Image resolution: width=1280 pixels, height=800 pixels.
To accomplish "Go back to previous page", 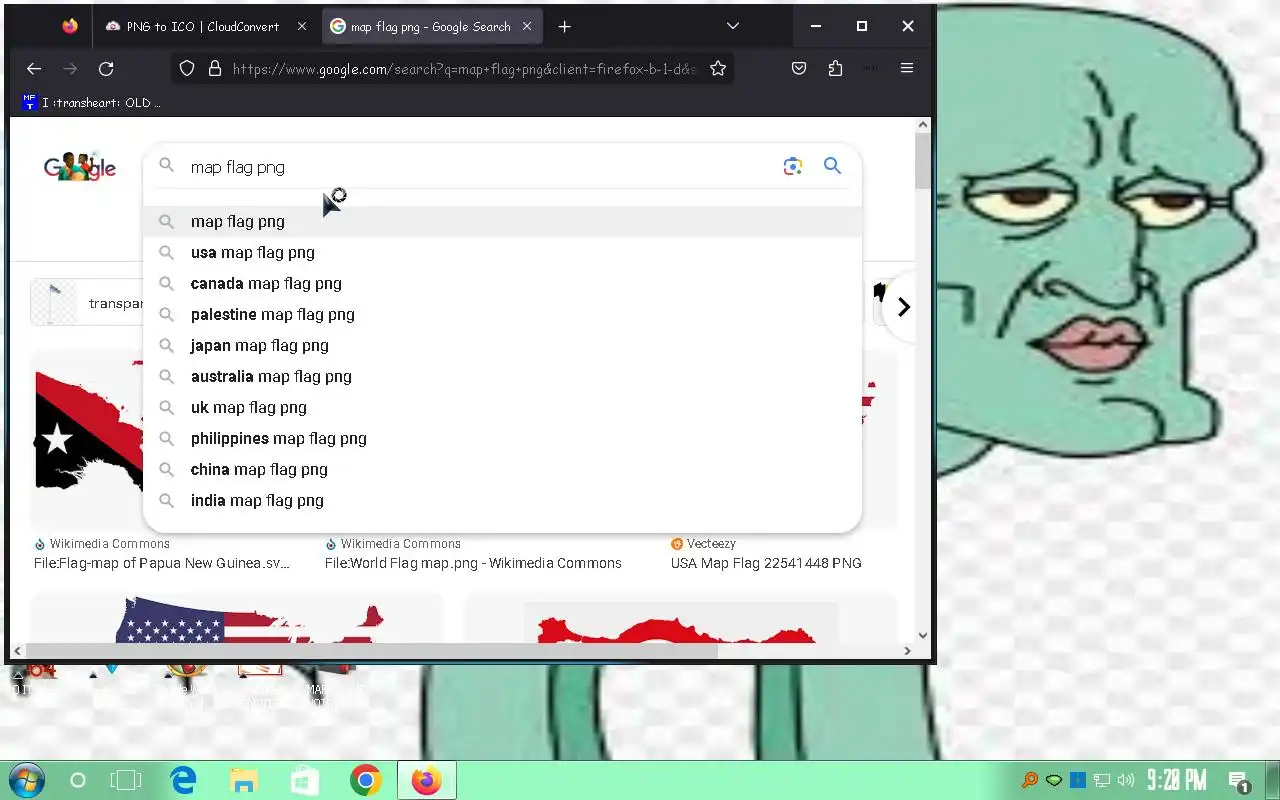I will (x=34, y=69).
